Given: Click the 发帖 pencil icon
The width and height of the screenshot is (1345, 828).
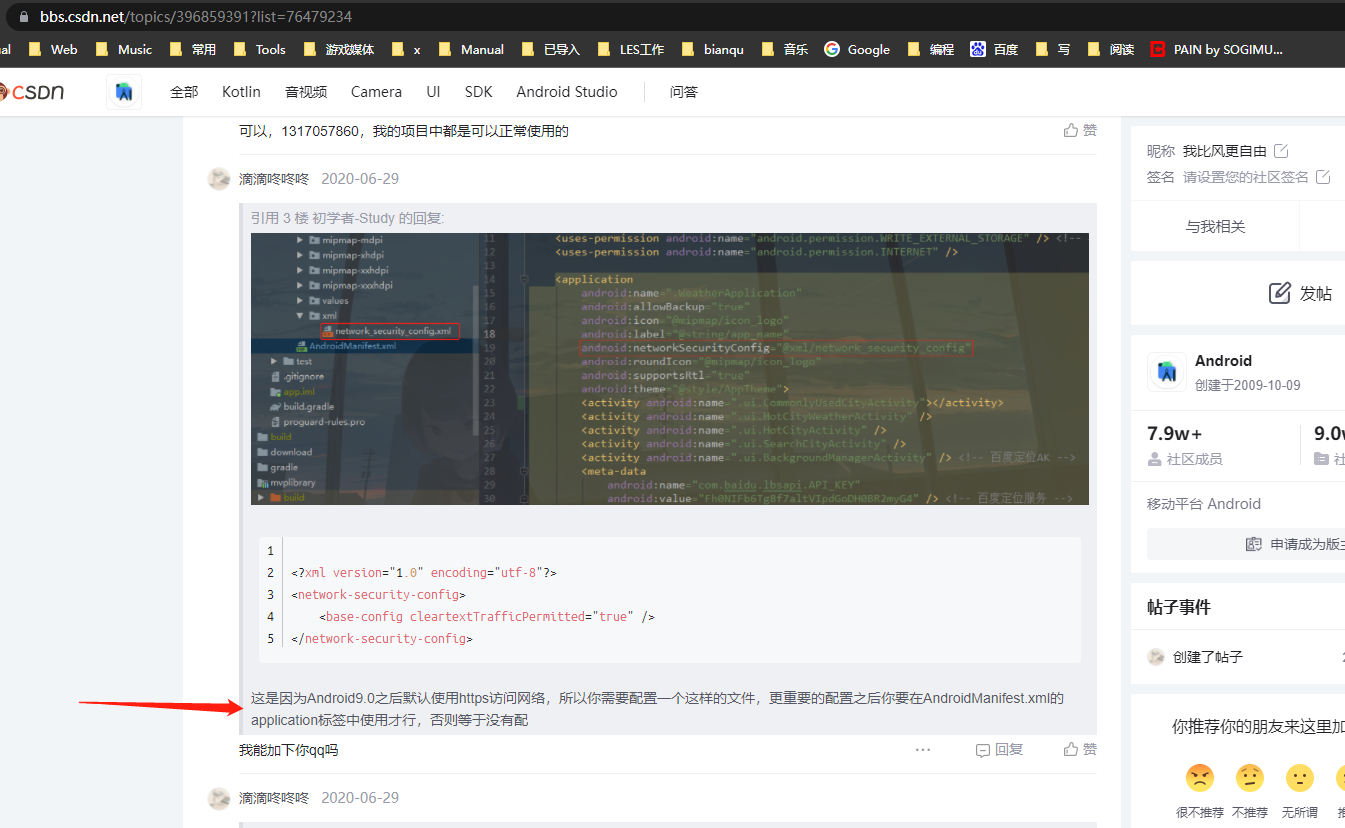Looking at the screenshot, I should click(x=1279, y=292).
